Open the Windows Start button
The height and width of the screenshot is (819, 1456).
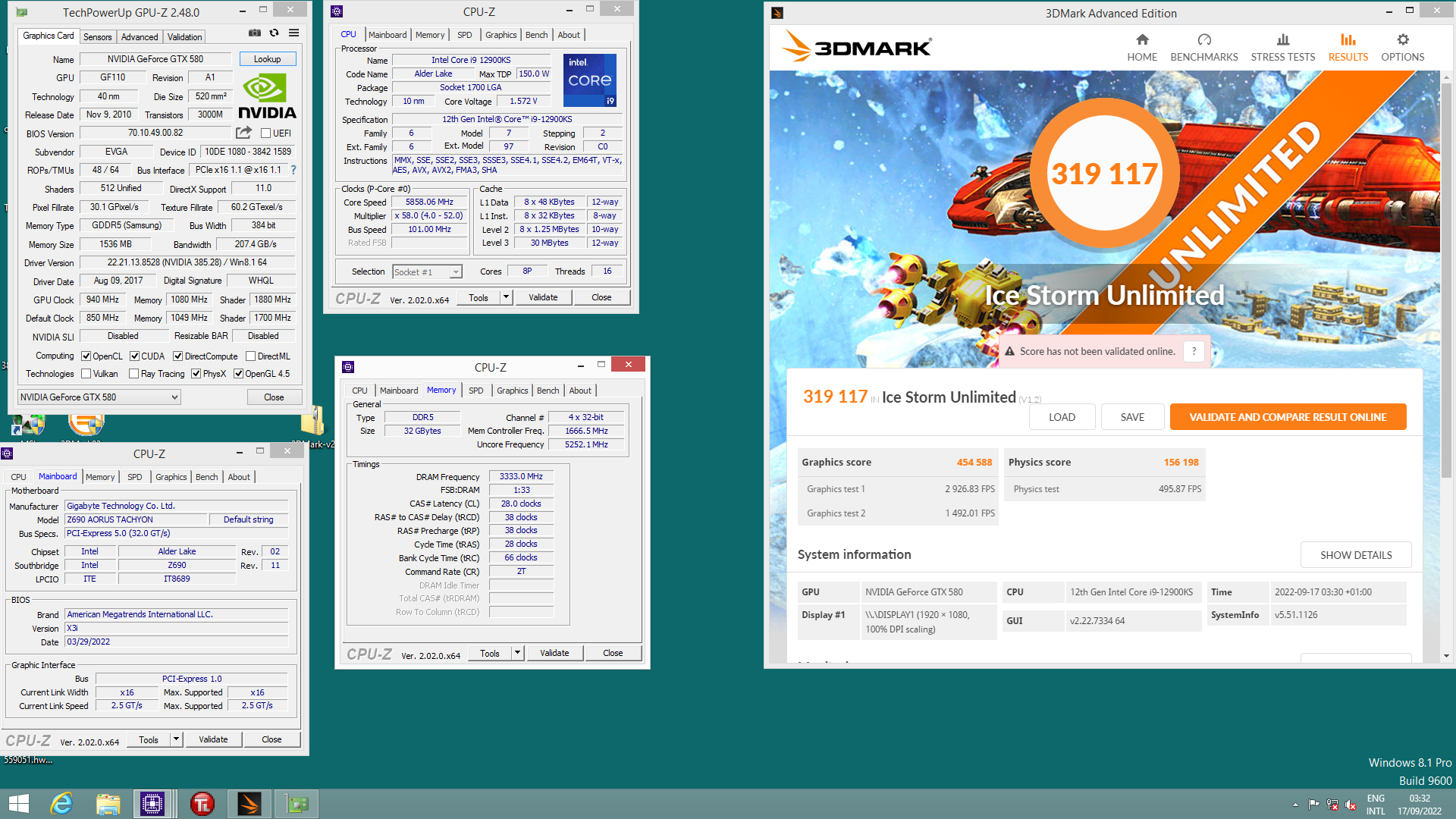19,804
